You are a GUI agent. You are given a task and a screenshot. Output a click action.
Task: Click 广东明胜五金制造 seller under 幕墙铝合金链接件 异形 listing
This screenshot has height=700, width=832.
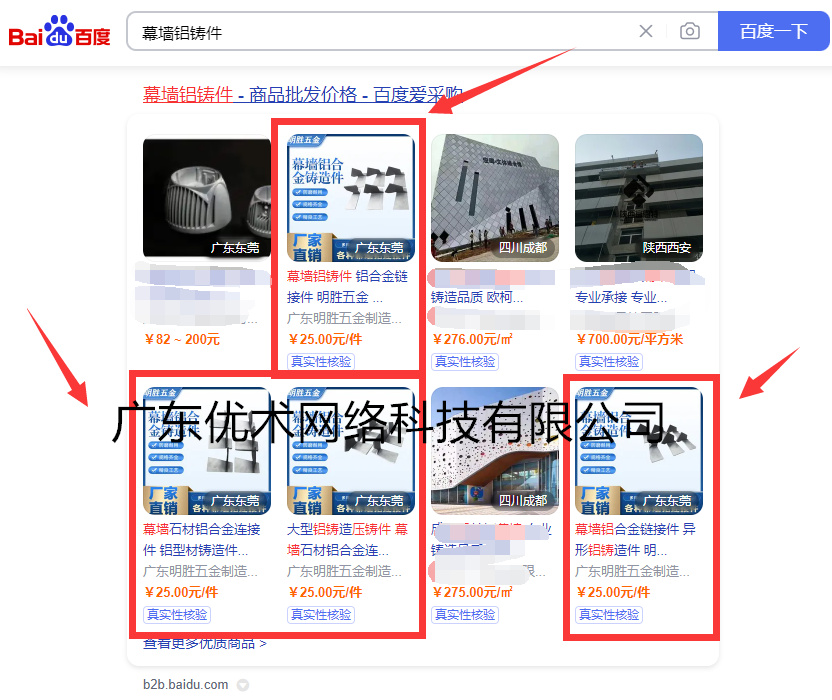[x=632, y=572]
